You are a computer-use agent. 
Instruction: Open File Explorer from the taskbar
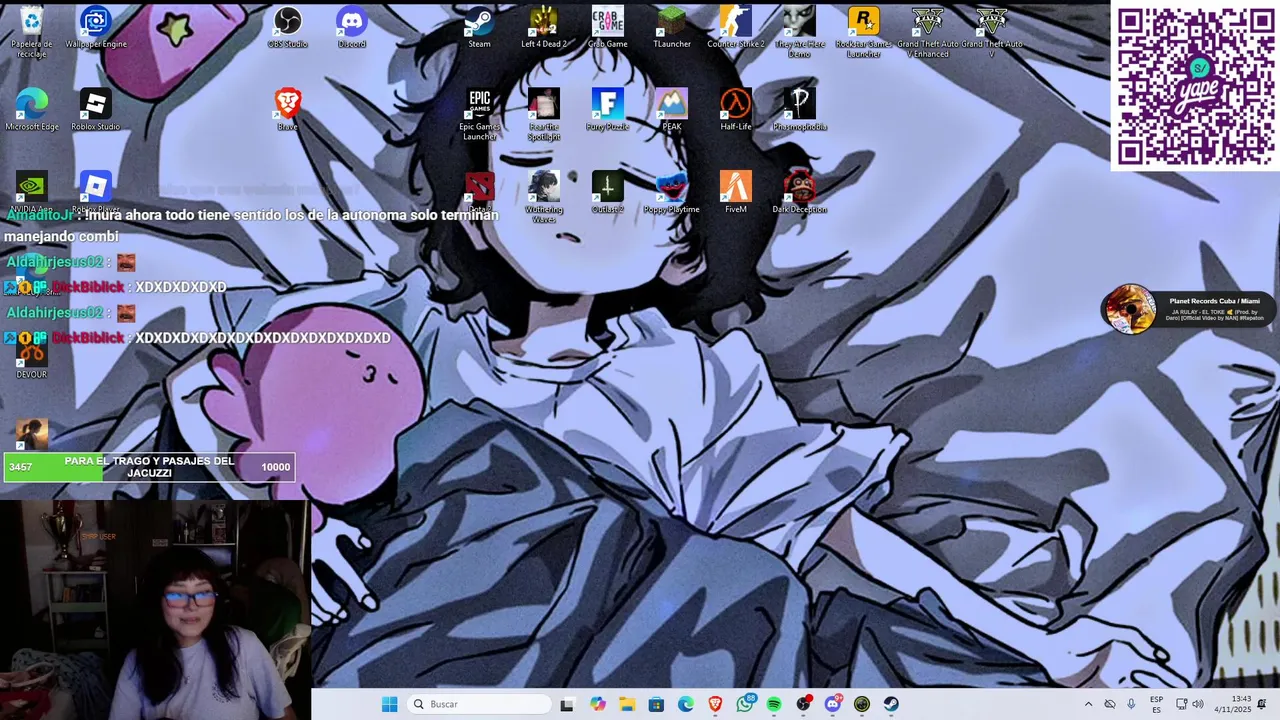click(x=627, y=704)
